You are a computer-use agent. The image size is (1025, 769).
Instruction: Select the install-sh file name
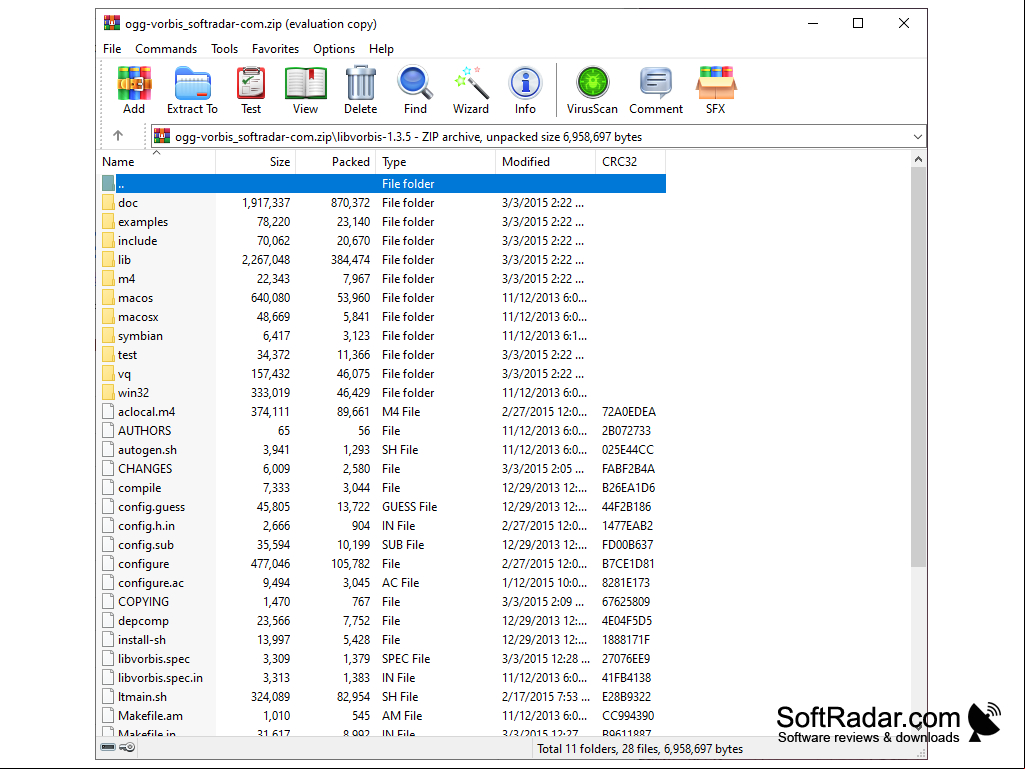tap(142, 640)
